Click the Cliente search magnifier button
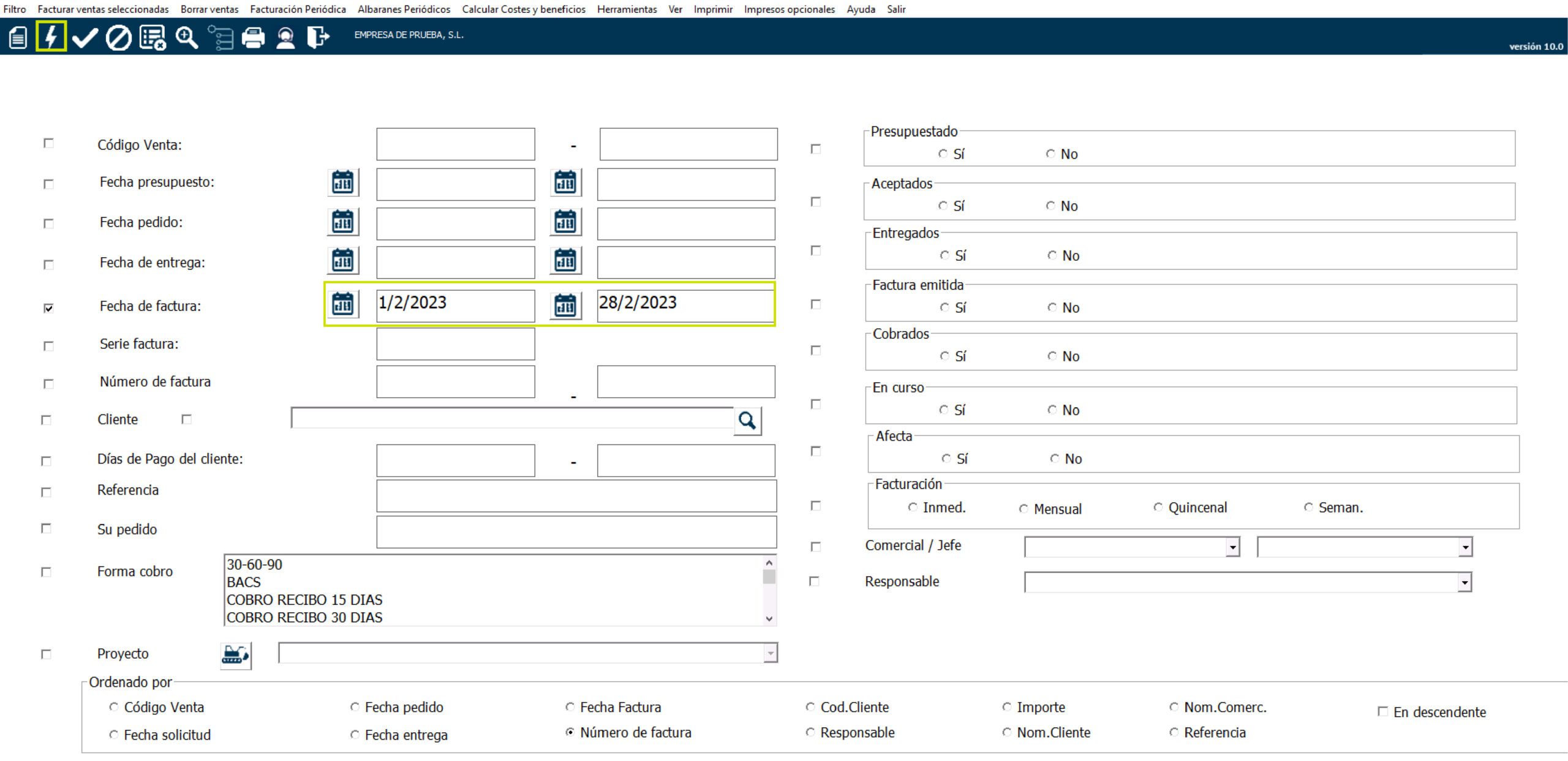The image size is (1568, 761). [x=747, y=421]
